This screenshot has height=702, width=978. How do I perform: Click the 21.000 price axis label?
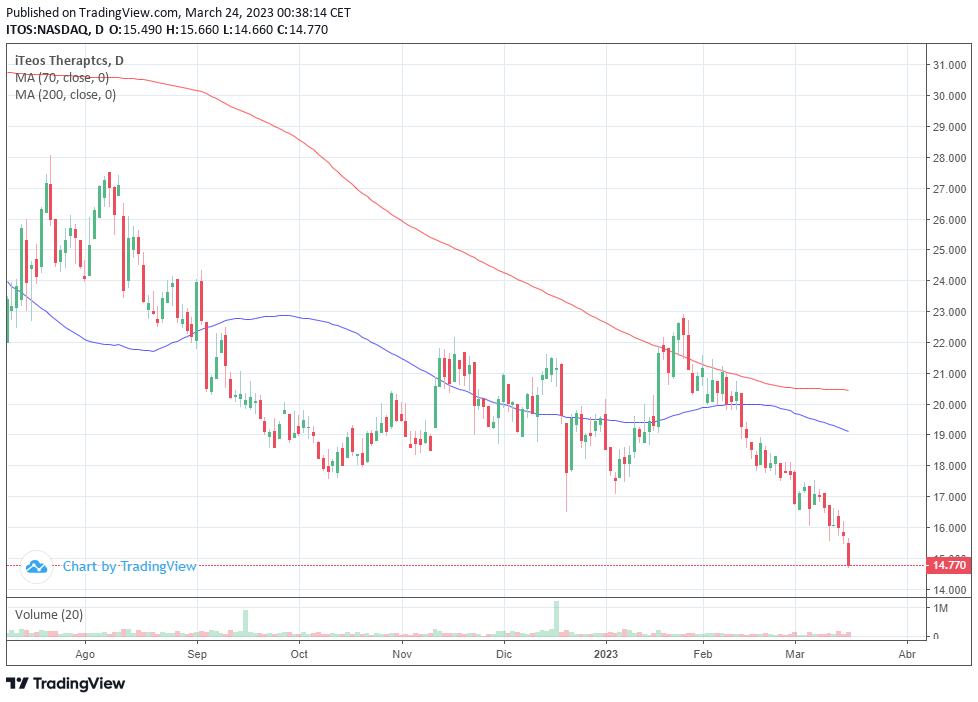click(949, 374)
